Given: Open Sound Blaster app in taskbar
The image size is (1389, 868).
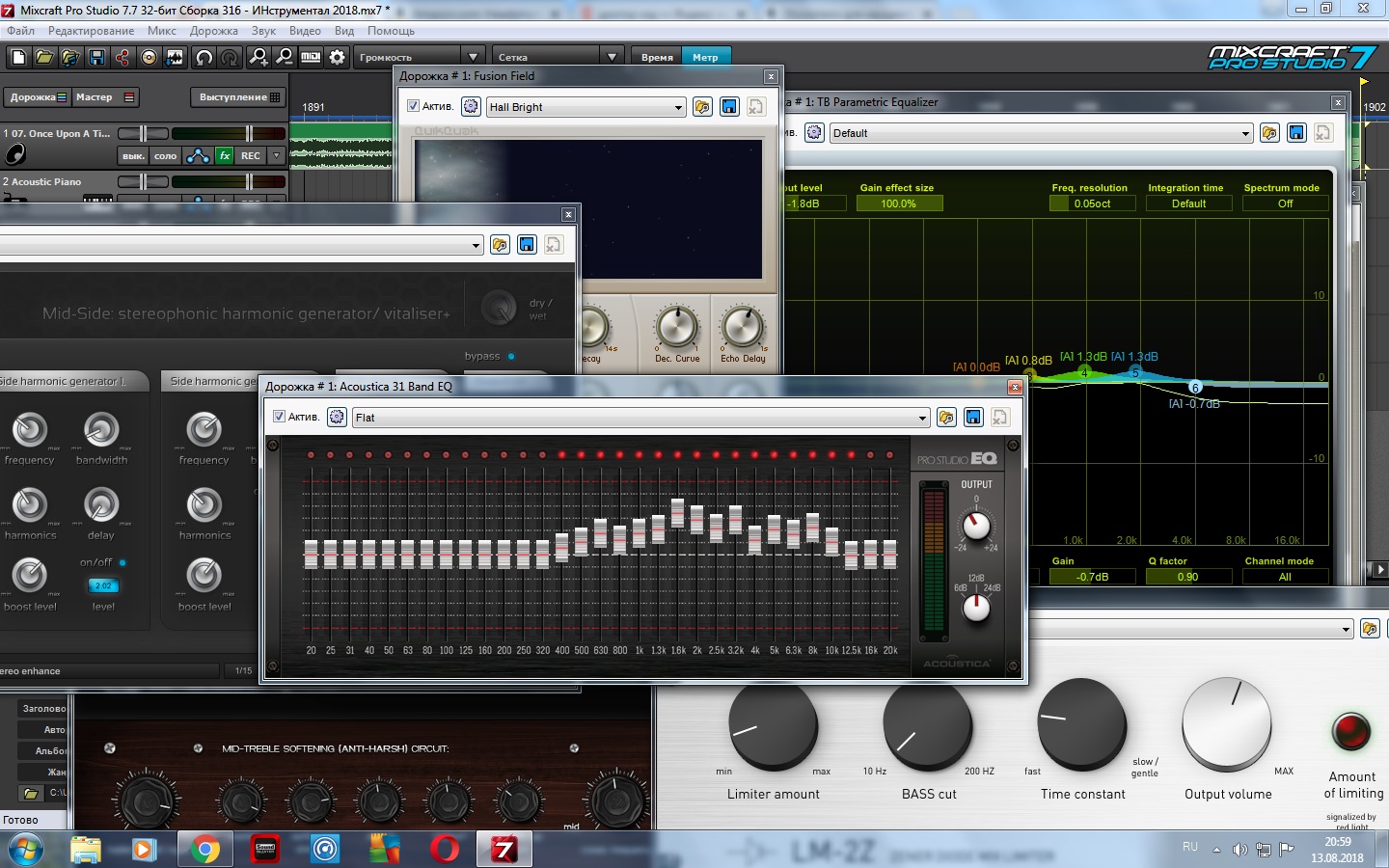Looking at the screenshot, I should tap(264, 850).
